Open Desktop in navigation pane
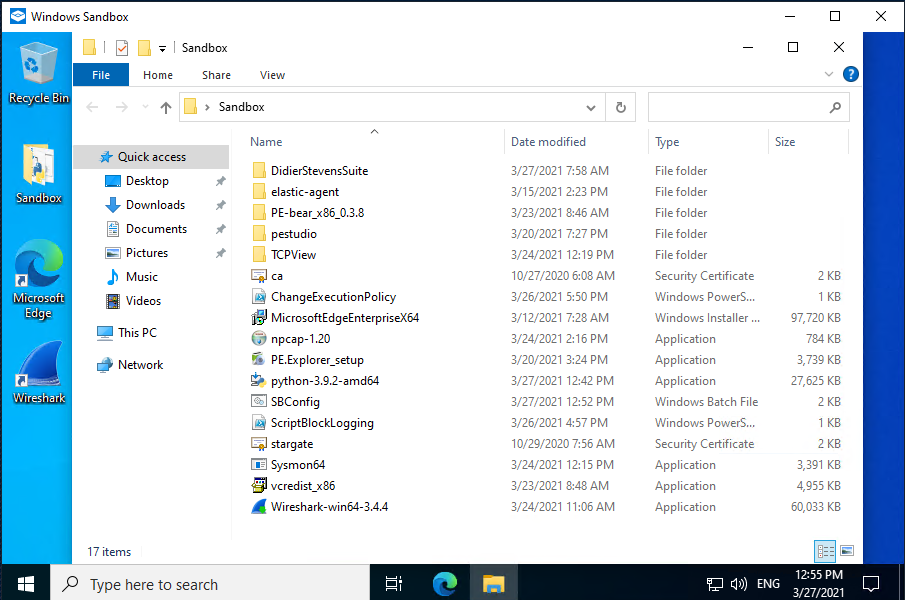This screenshot has width=905, height=600. [147, 181]
